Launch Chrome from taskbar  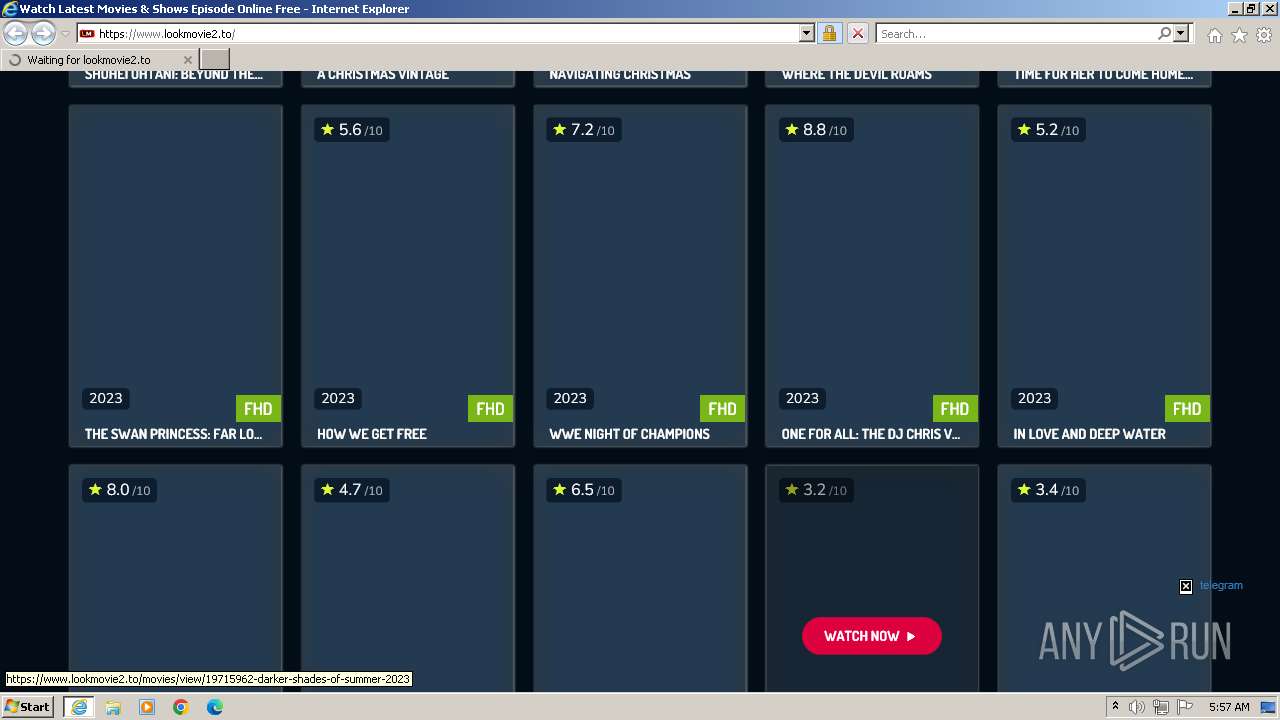(x=181, y=707)
